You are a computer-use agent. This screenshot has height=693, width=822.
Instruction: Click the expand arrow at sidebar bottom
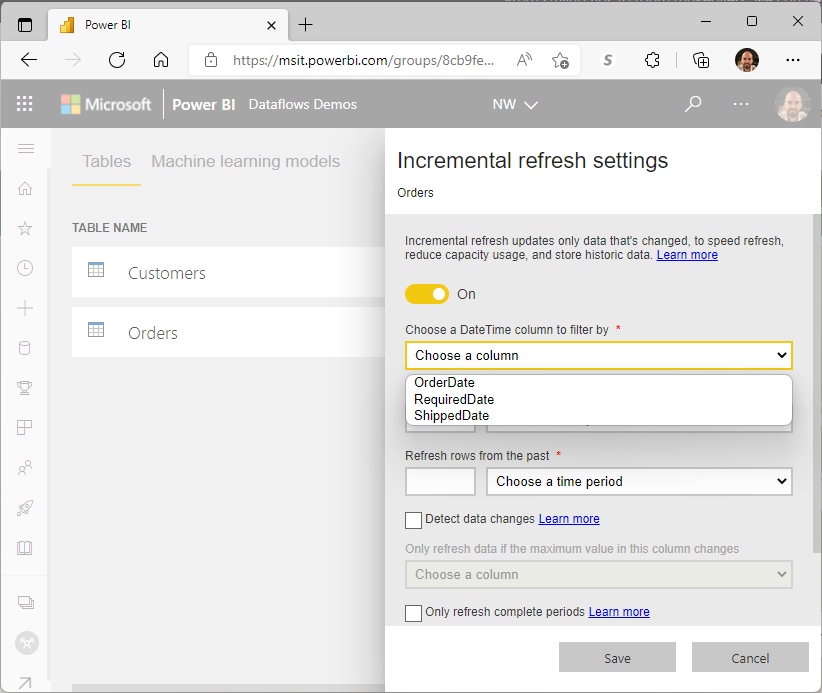tap(25, 683)
